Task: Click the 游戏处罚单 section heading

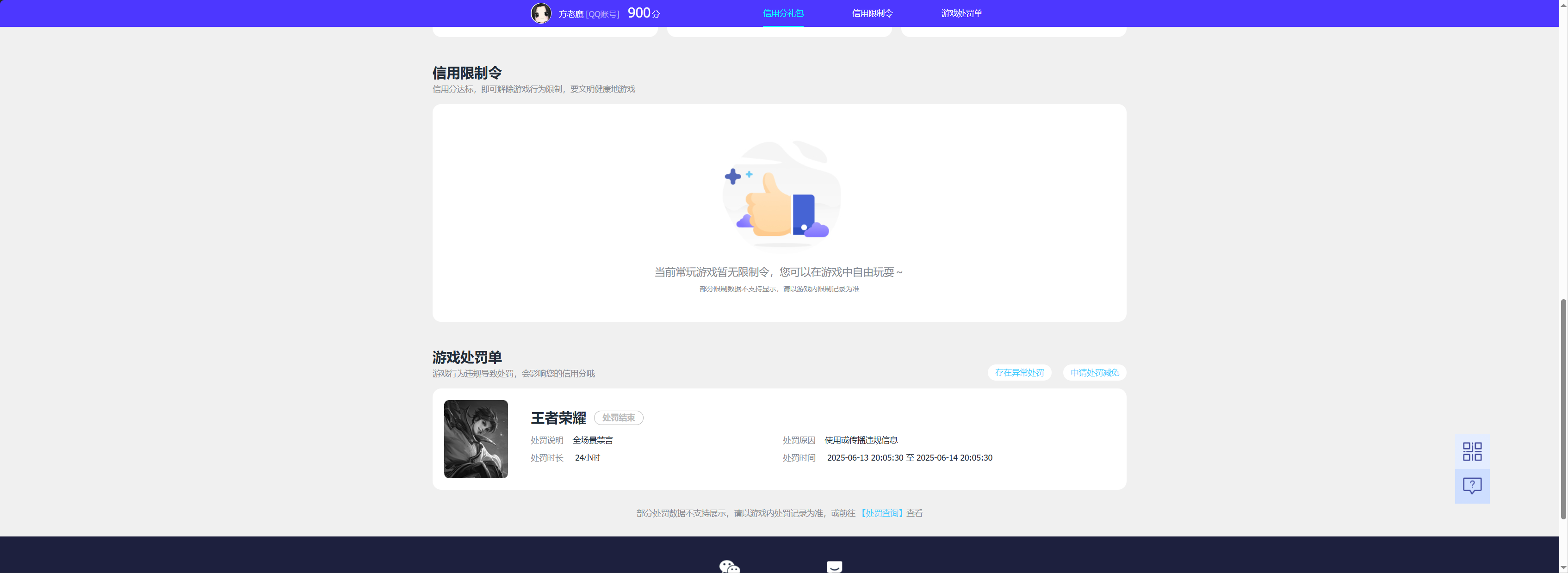Action: [x=467, y=357]
